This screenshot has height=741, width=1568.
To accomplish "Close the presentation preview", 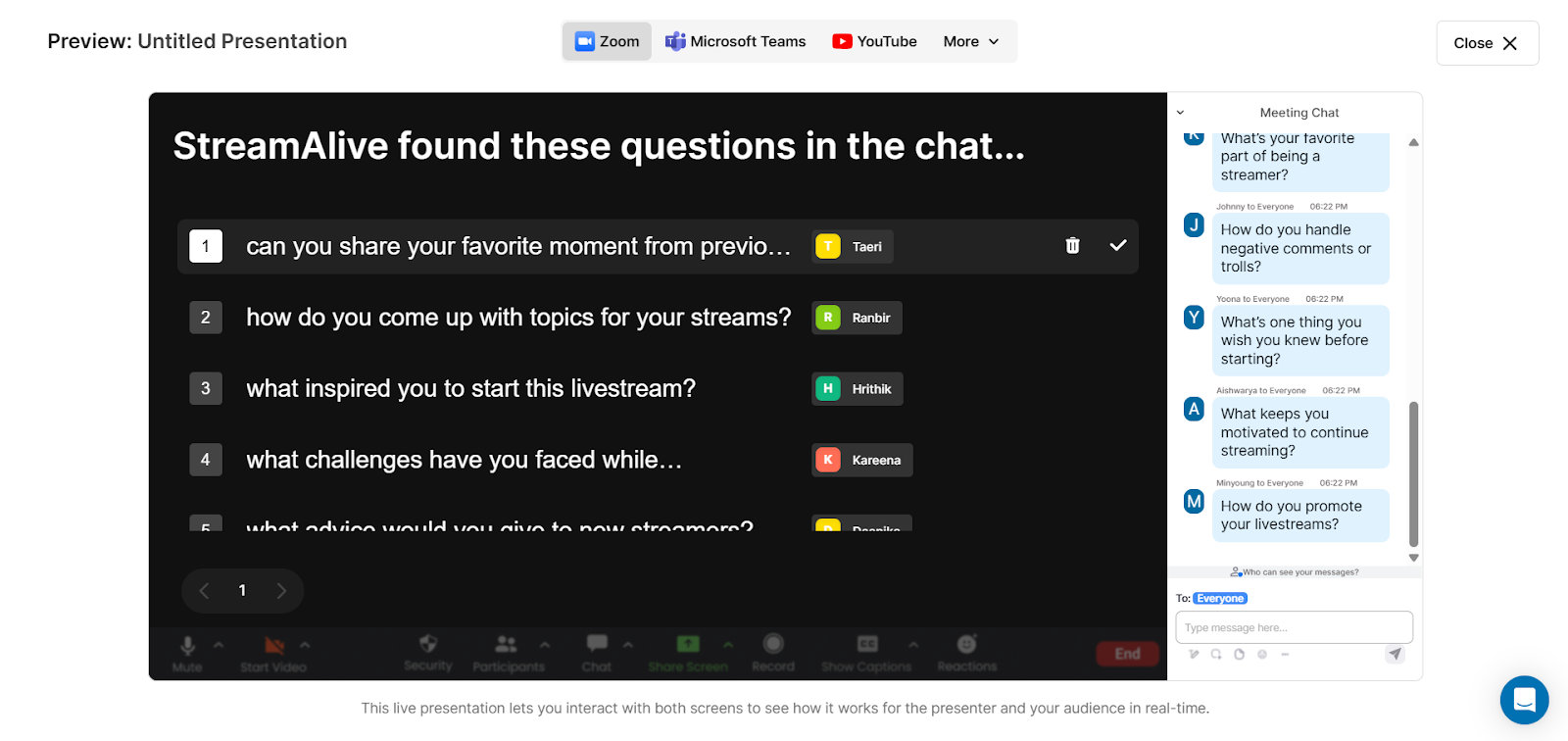I will 1487,43.
